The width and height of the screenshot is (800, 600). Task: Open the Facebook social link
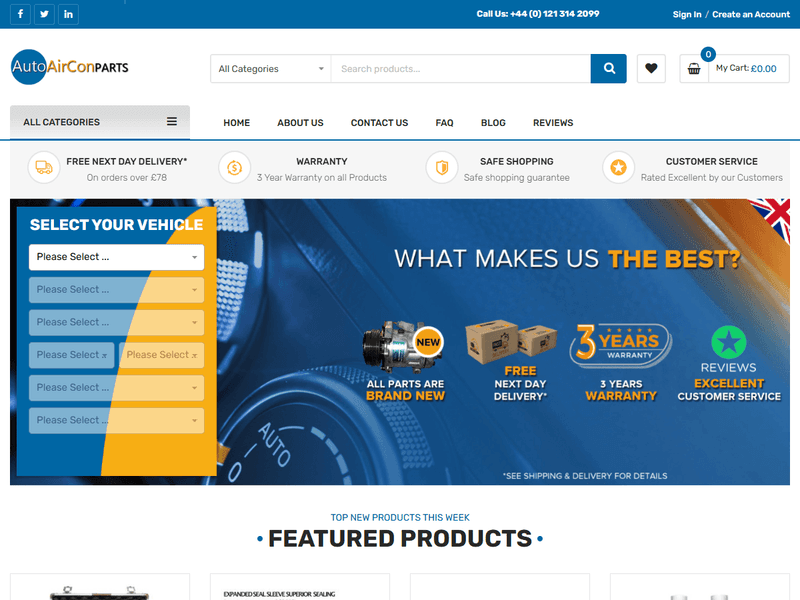(x=20, y=14)
